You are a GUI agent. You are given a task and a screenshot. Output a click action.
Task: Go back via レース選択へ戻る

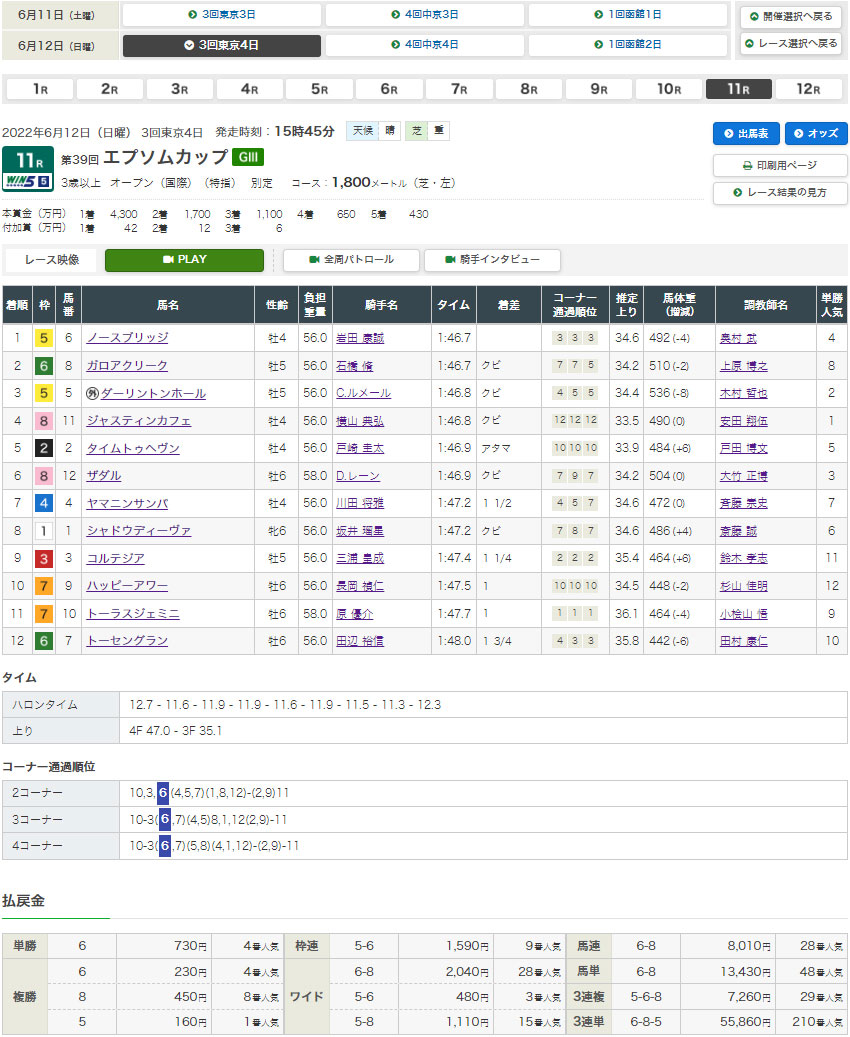click(x=790, y=44)
